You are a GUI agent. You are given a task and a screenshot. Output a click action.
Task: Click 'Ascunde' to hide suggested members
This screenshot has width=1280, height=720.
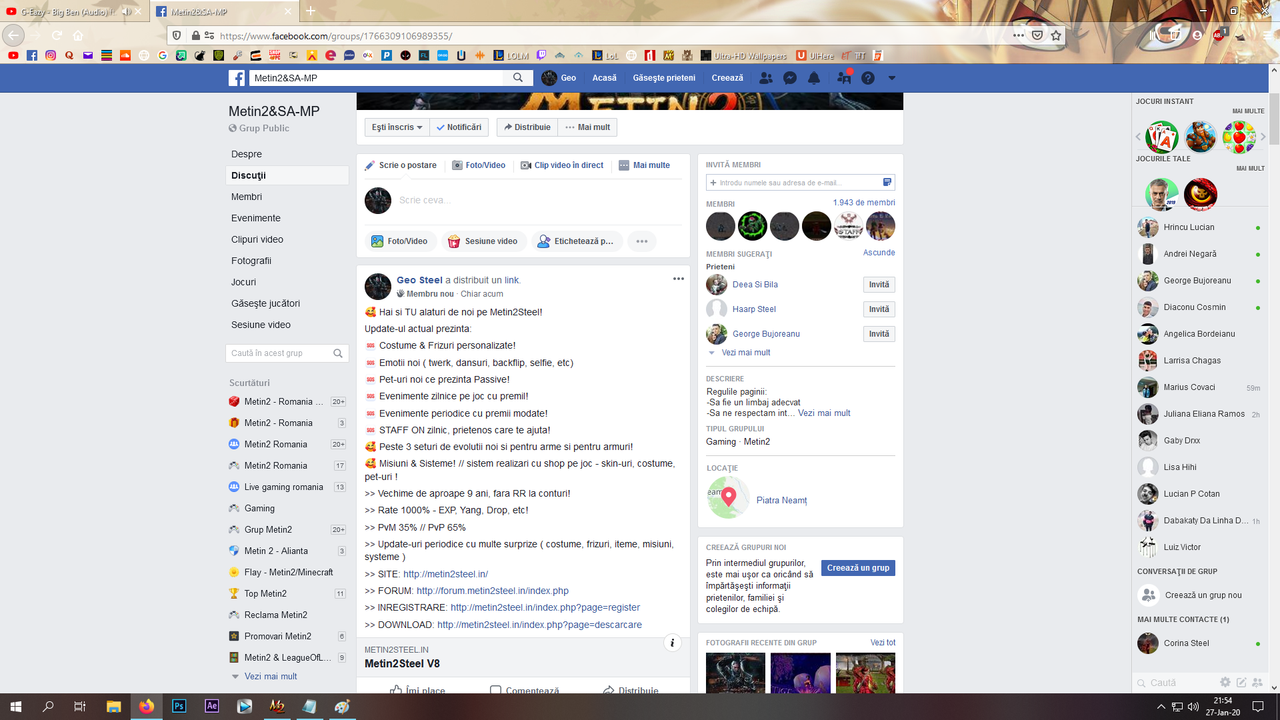(879, 253)
